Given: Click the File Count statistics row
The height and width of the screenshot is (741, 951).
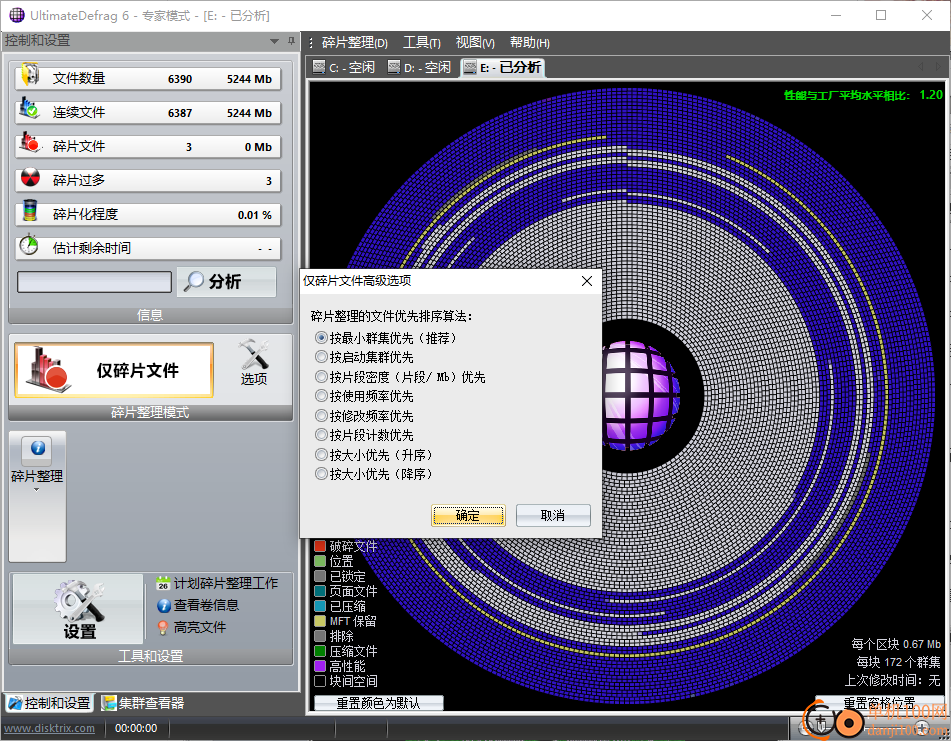Looking at the screenshot, I should point(148,78).
